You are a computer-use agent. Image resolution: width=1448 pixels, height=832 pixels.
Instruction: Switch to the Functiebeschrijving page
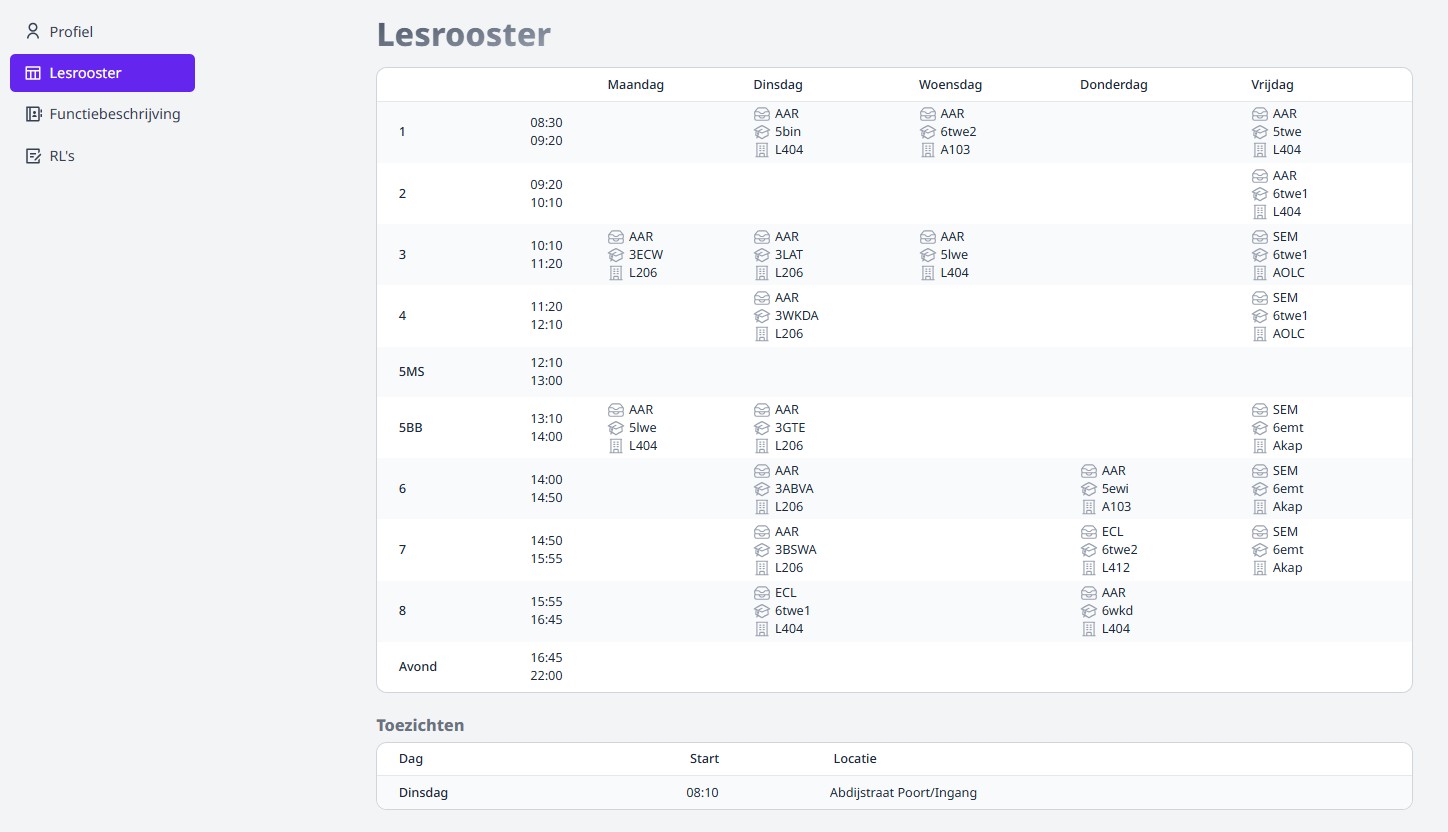coord(115,114)
